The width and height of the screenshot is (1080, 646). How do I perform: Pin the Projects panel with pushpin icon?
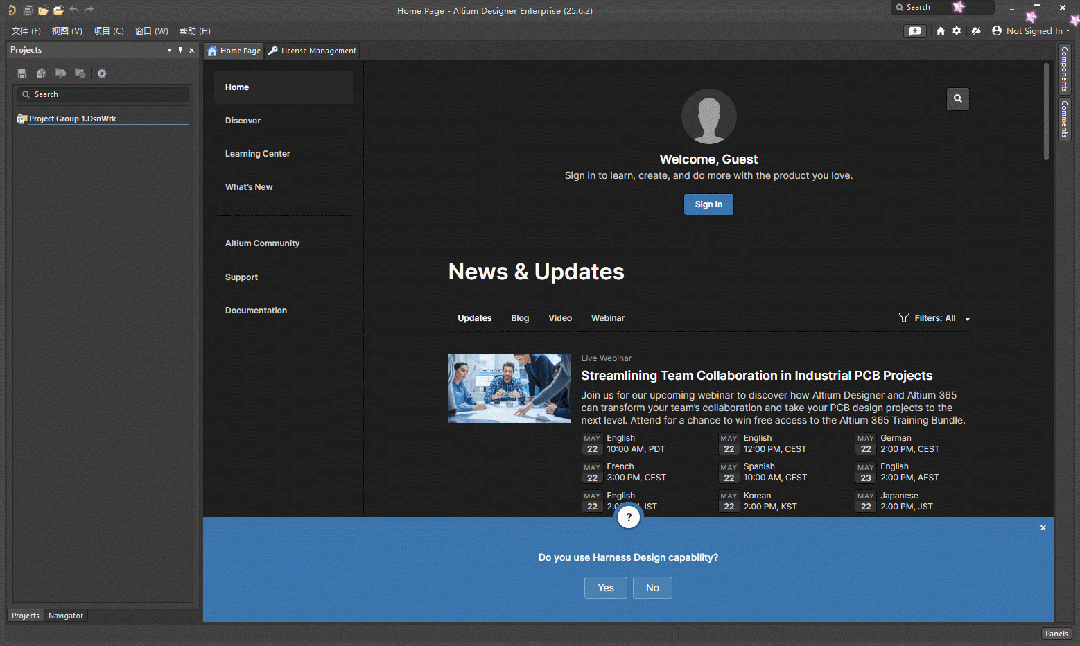[180, 50]
